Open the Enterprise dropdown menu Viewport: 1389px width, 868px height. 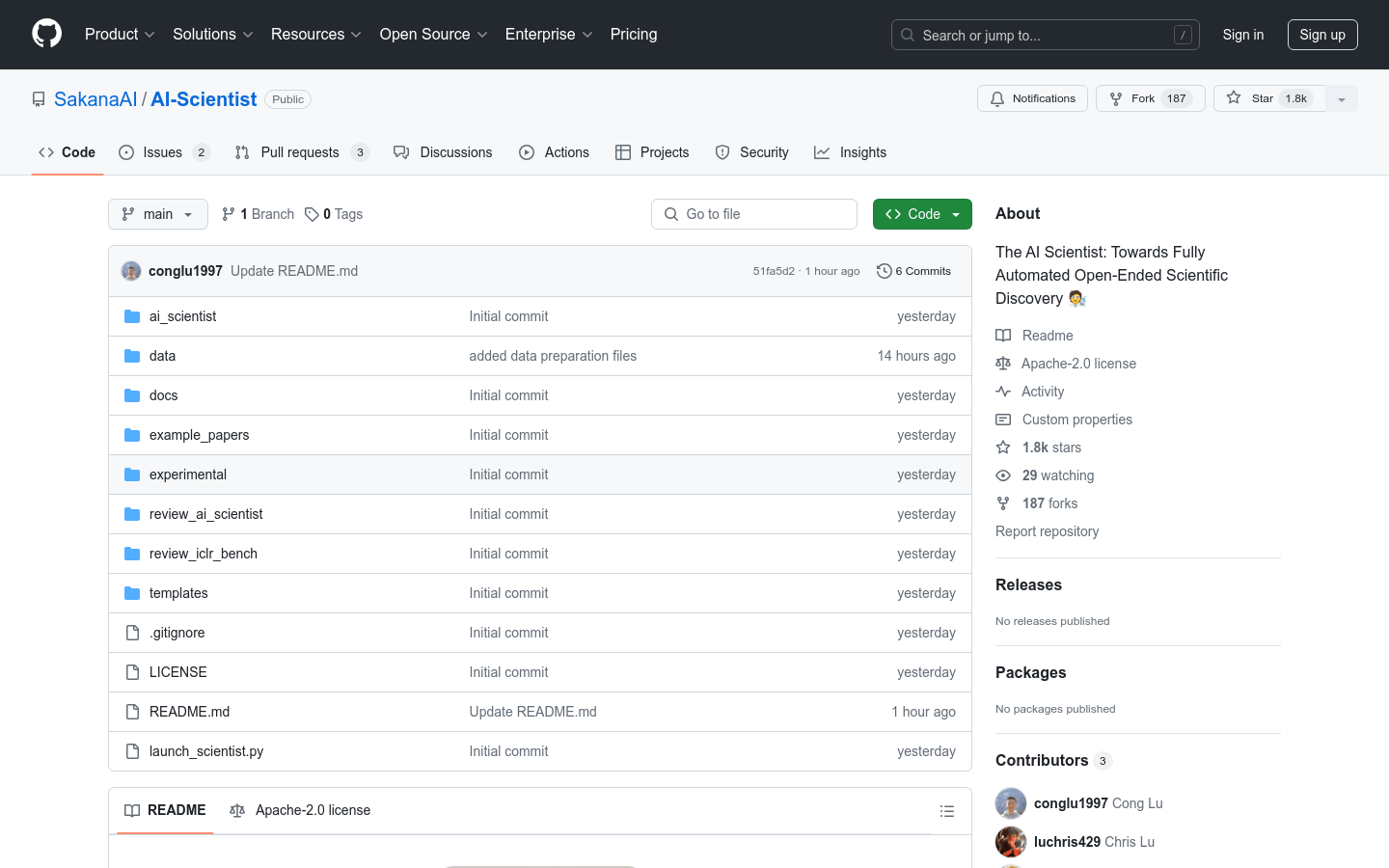point(548,35)
